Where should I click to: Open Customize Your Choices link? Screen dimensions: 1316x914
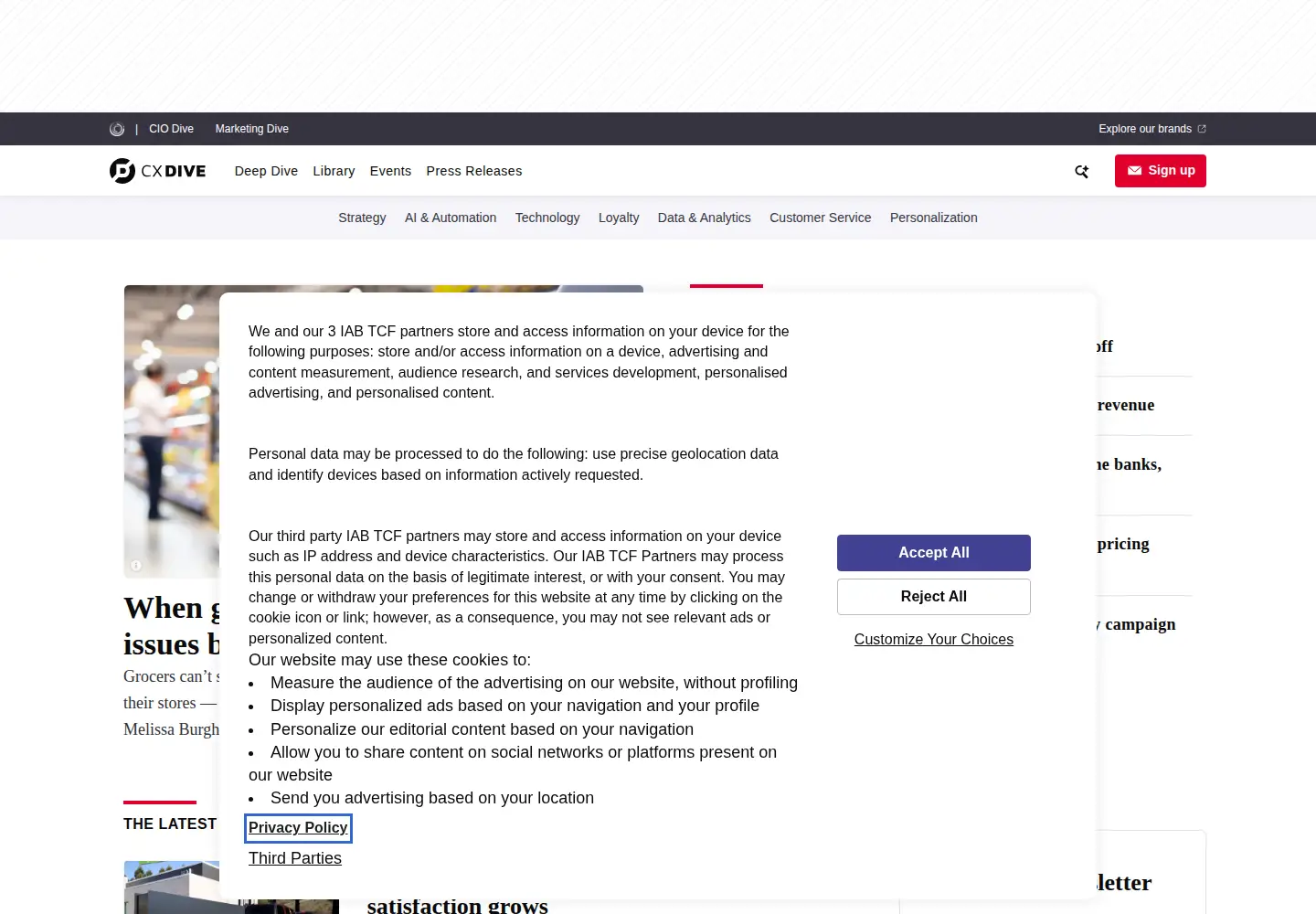934,640
